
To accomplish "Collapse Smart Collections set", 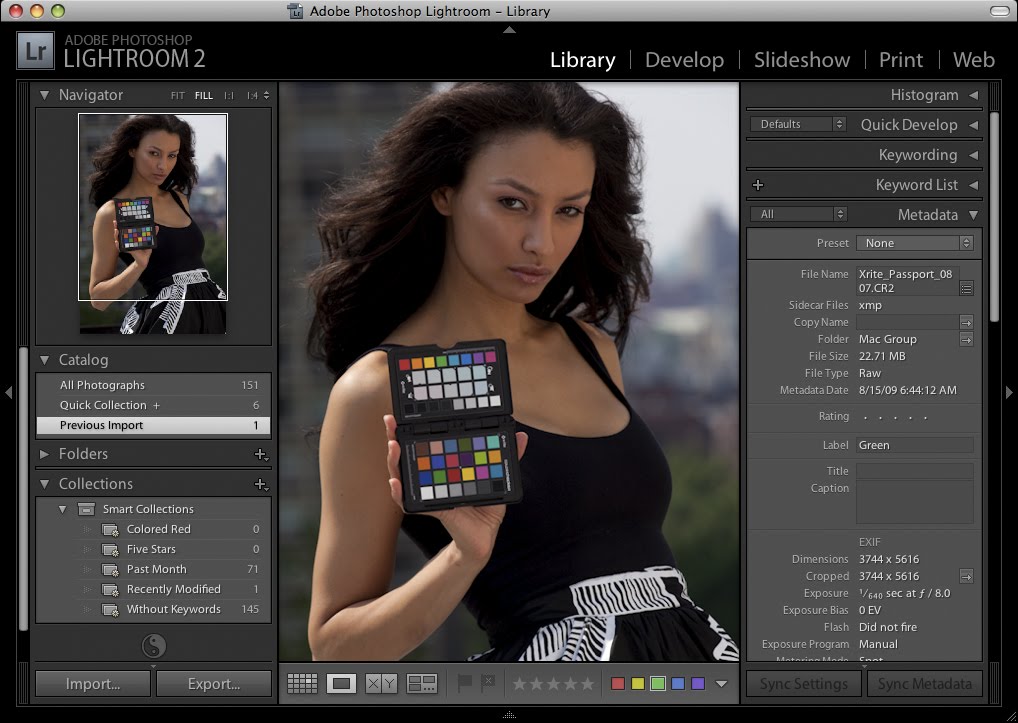I will tap(62, 509).
